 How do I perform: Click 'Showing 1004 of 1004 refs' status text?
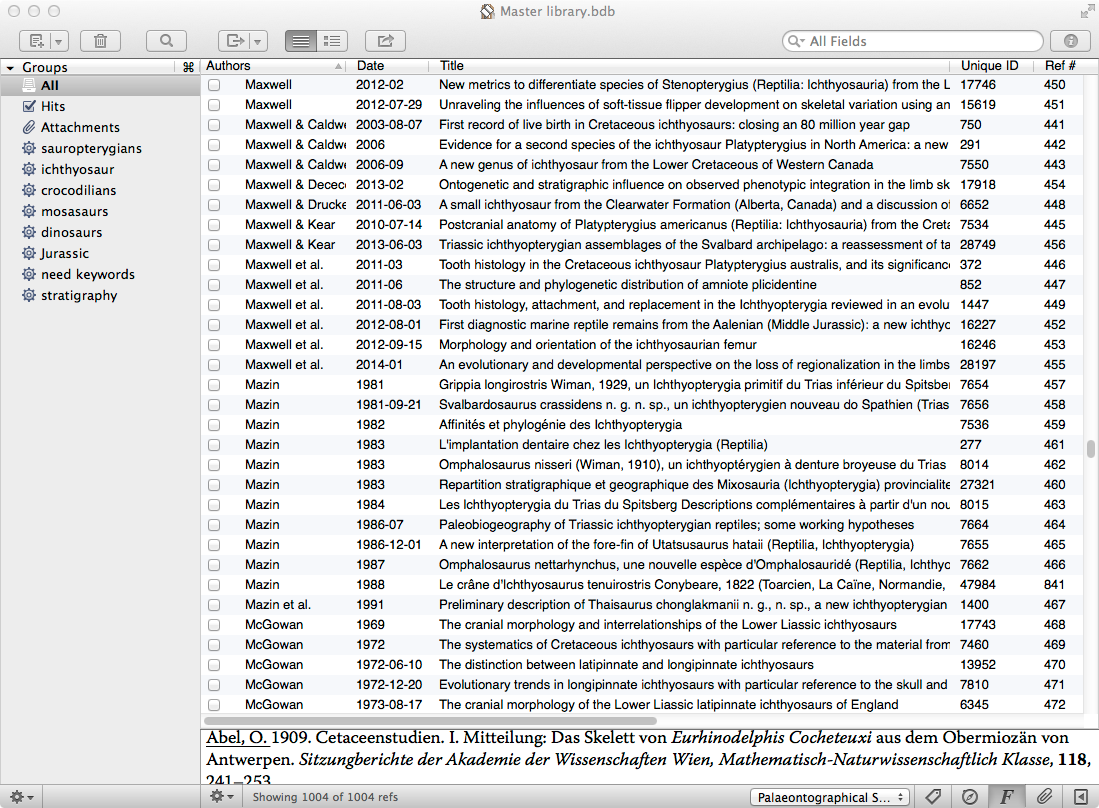tap(325, 797)
